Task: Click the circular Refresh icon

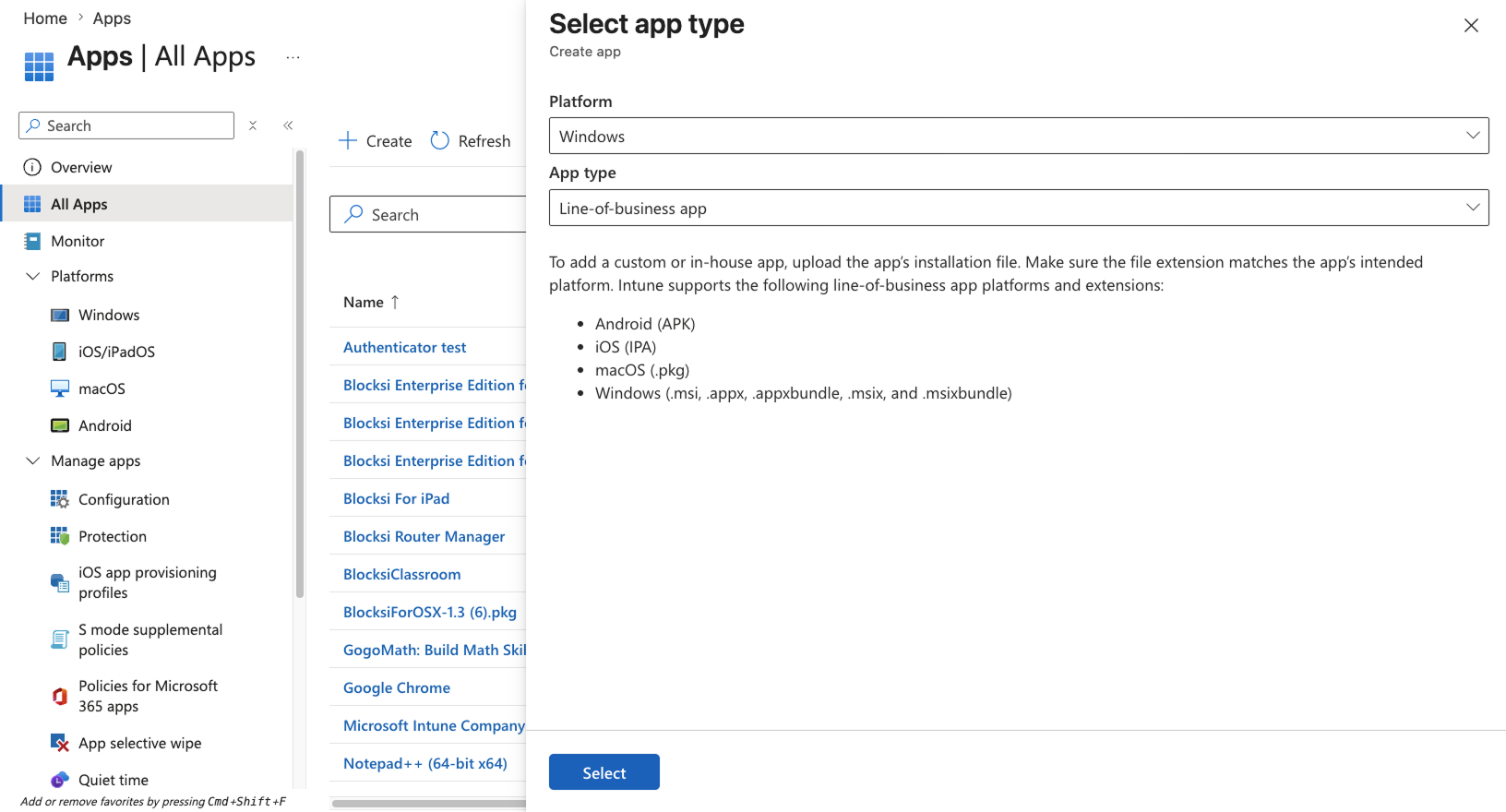Action: pos(440,140)
